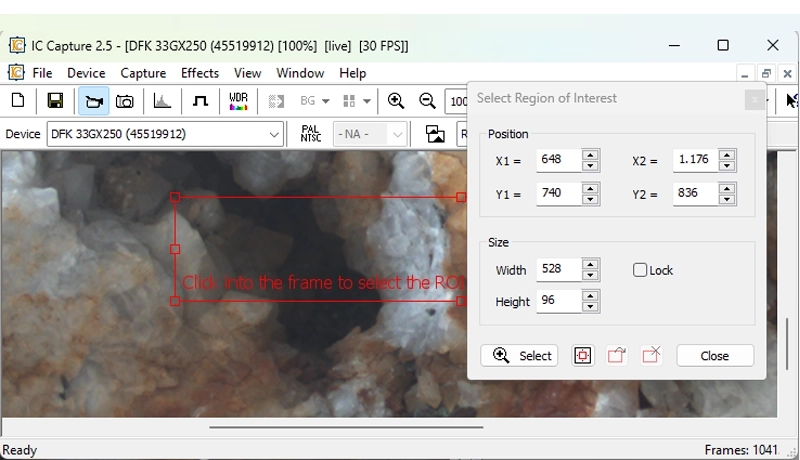Click the zoom out magnifier
Screen dimensions: 800x460
(x=427, y=101)
